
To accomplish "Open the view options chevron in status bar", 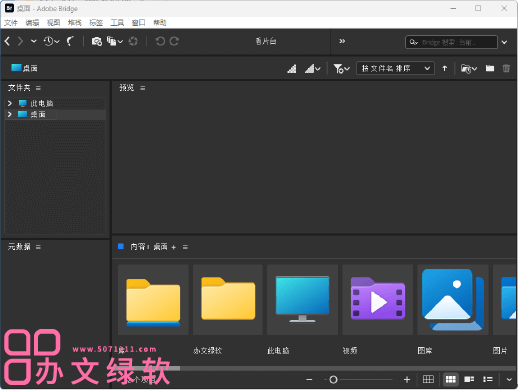I will (x=509, y=379).
